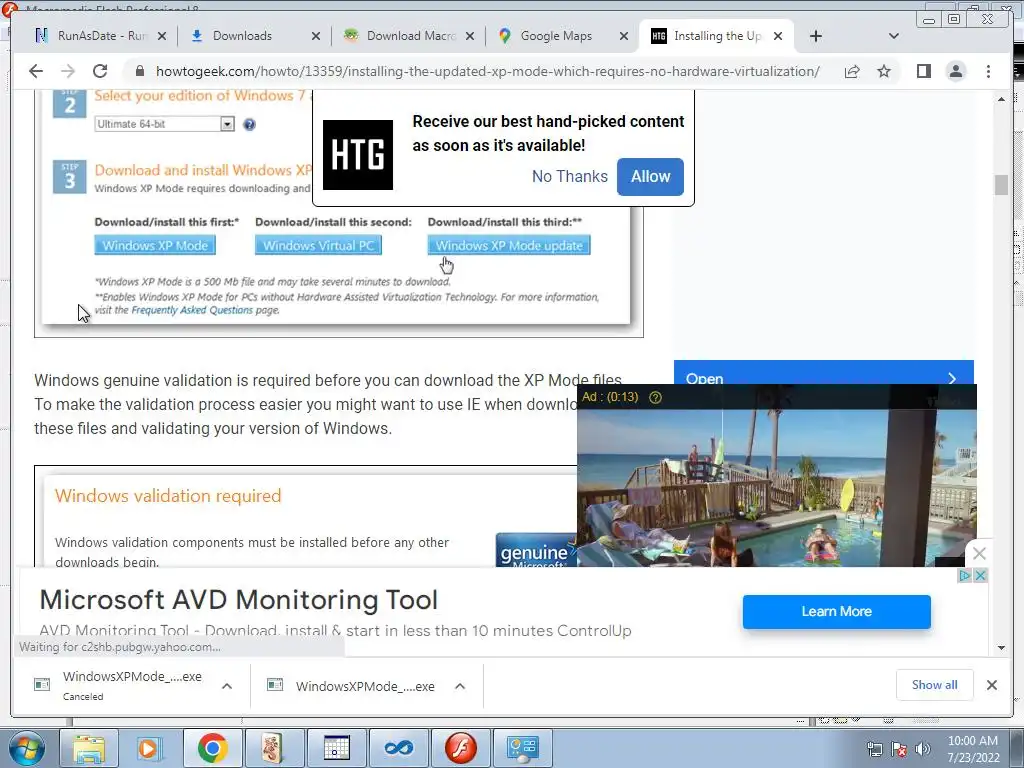Share this page via share icon
The width and height of the screenshot is (1024, 768).
852,71
